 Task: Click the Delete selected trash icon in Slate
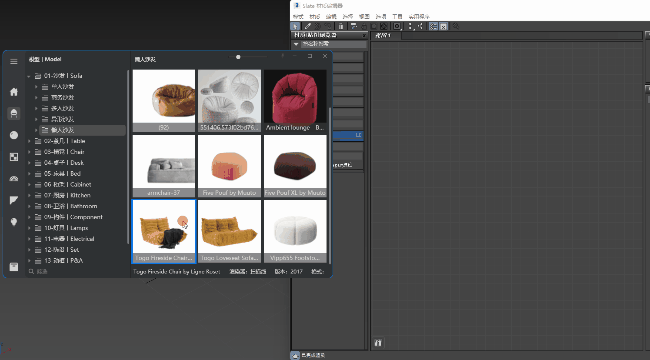[x=341, y=26]
